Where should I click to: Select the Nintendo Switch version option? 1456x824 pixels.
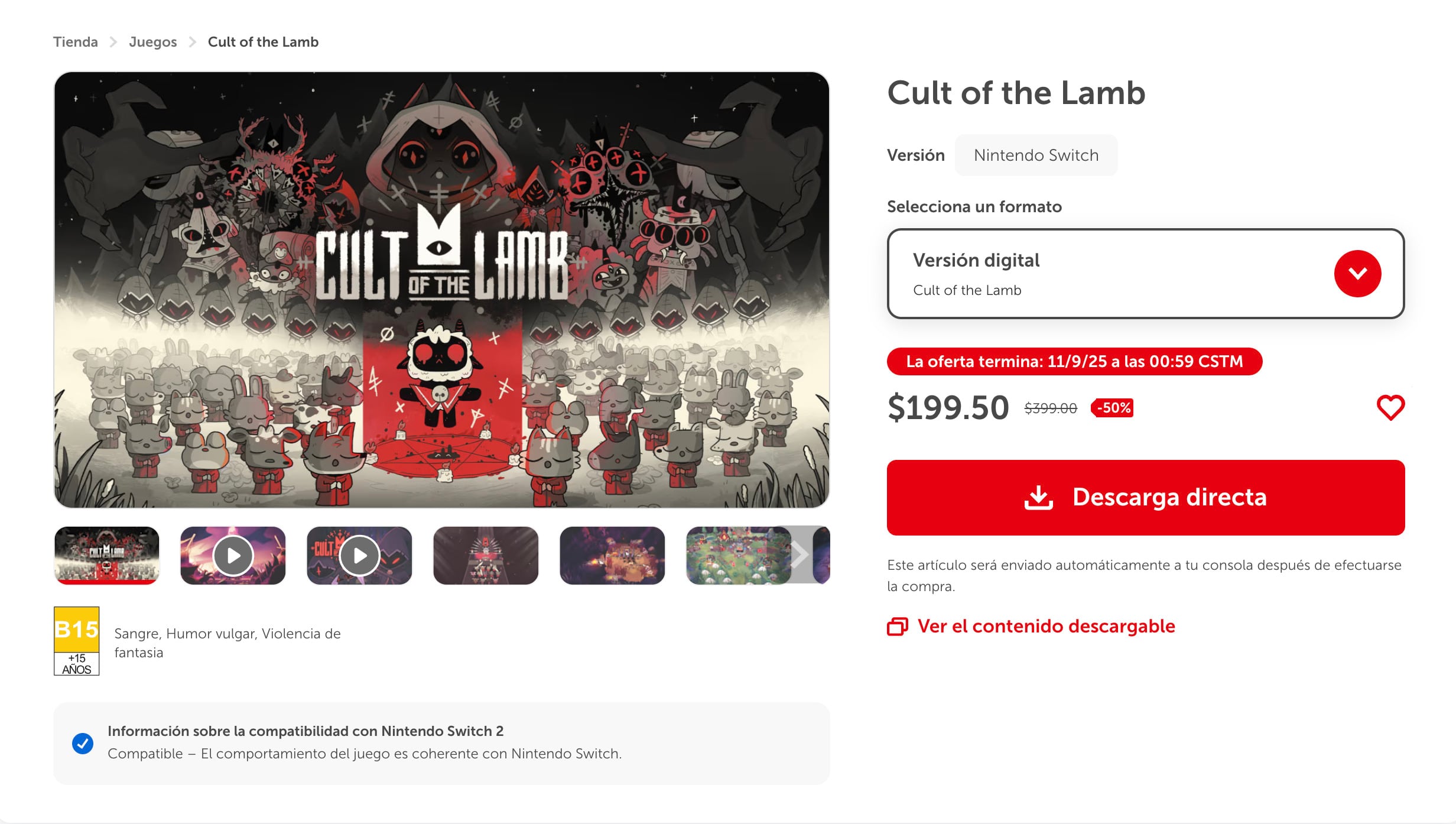[x=1036, y=155]
